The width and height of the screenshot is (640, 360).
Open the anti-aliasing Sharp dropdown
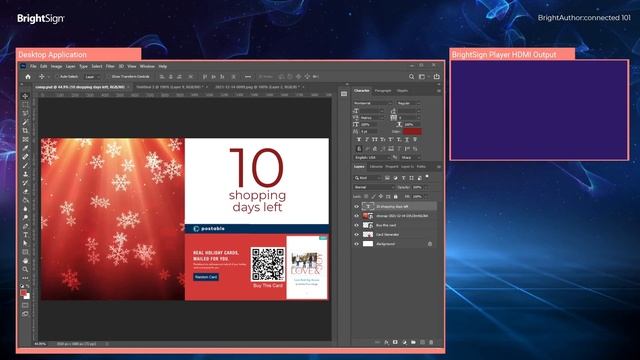coord(410,158)
